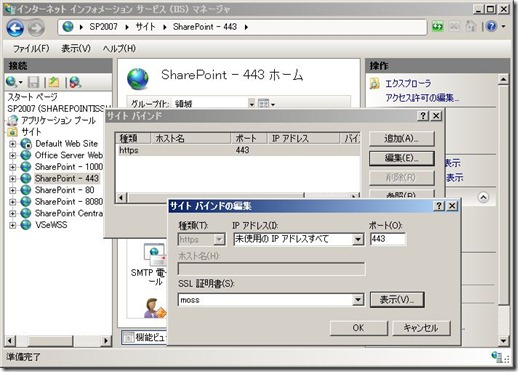This screenshot has width=518, height=372.
Task: Click the user feature icon below SMTP
Action: tap(154, 308)
